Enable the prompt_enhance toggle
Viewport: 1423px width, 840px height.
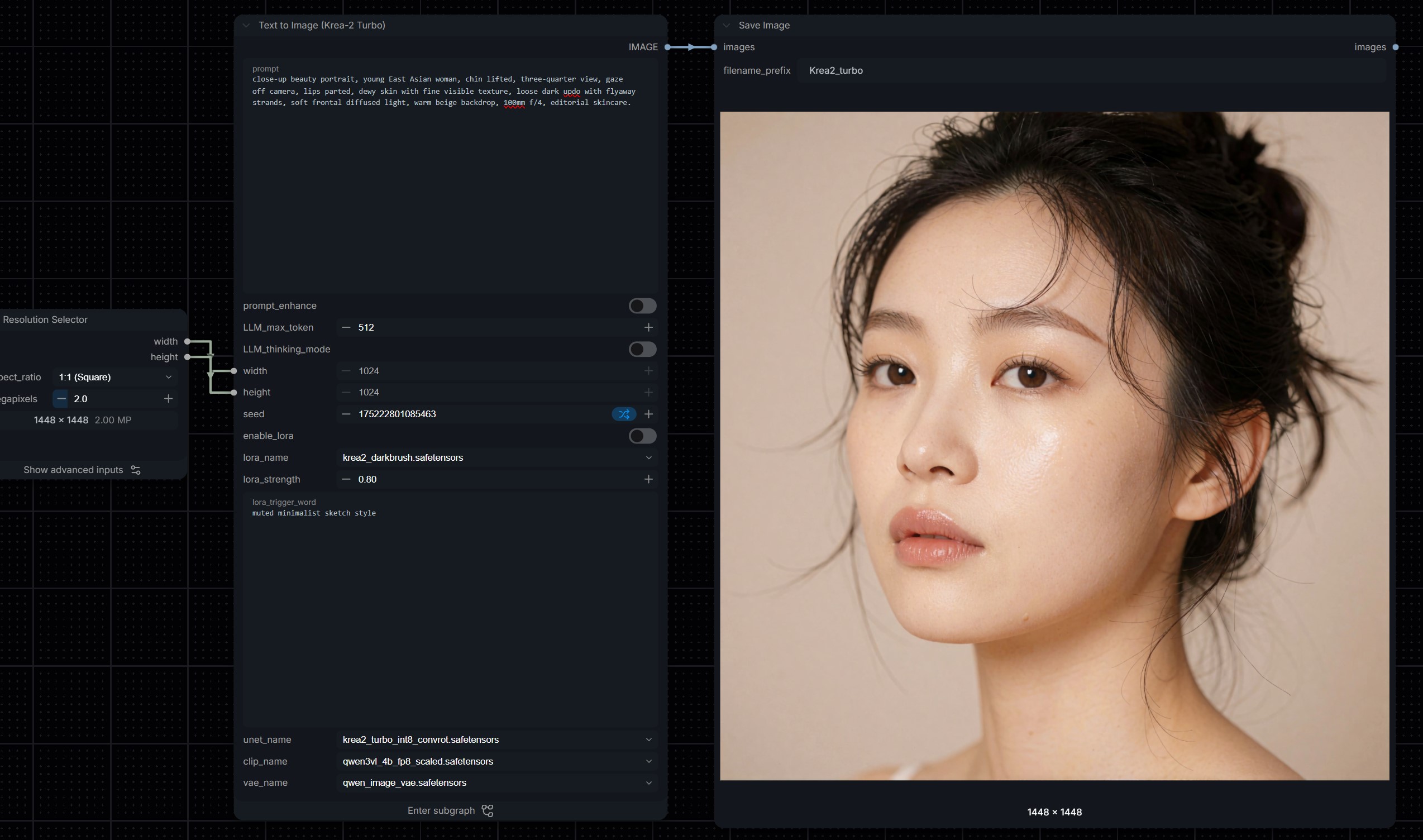(642, 306)
